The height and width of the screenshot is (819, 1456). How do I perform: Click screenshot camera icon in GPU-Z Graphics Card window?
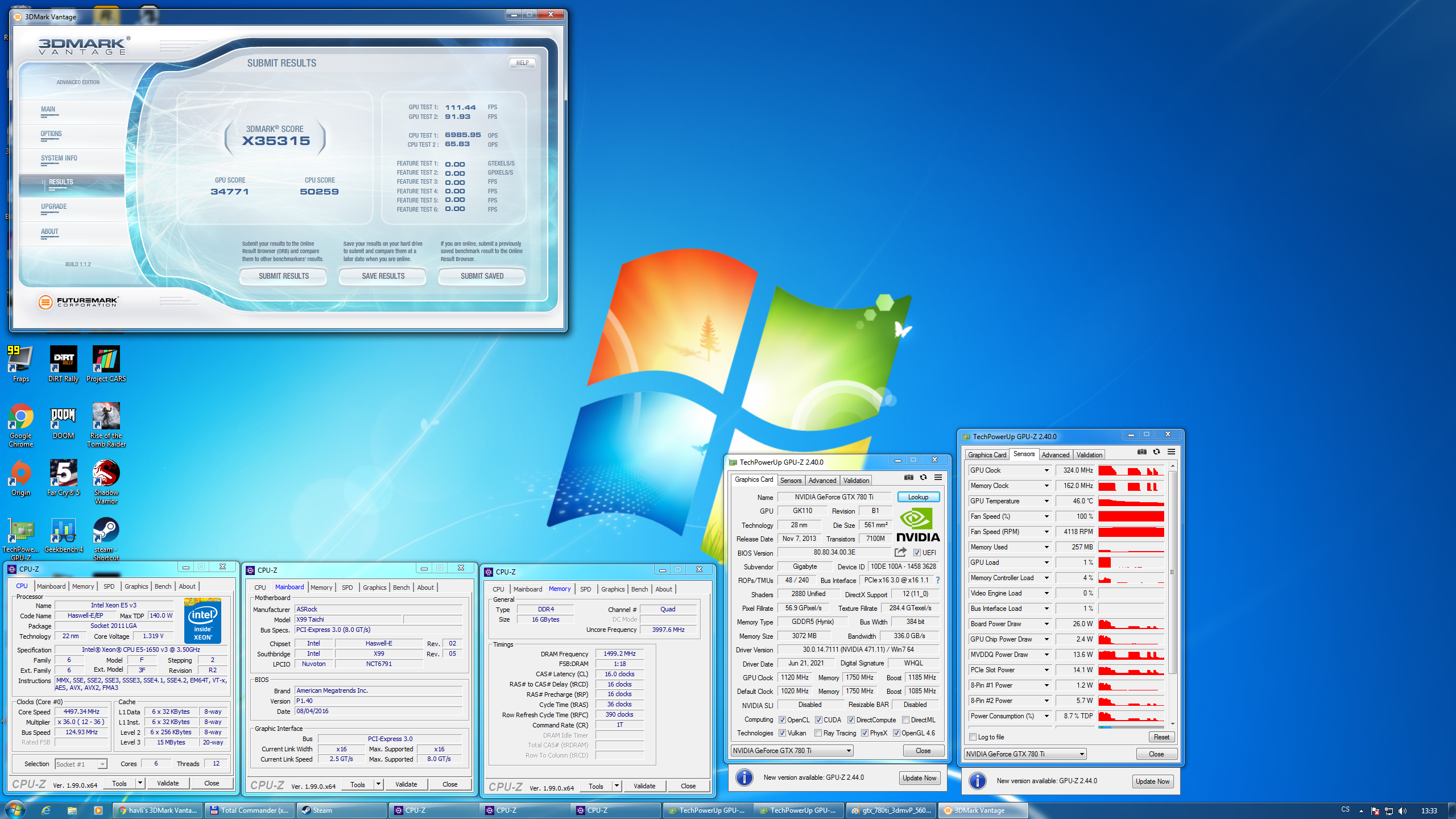click(x=909, y=477)
